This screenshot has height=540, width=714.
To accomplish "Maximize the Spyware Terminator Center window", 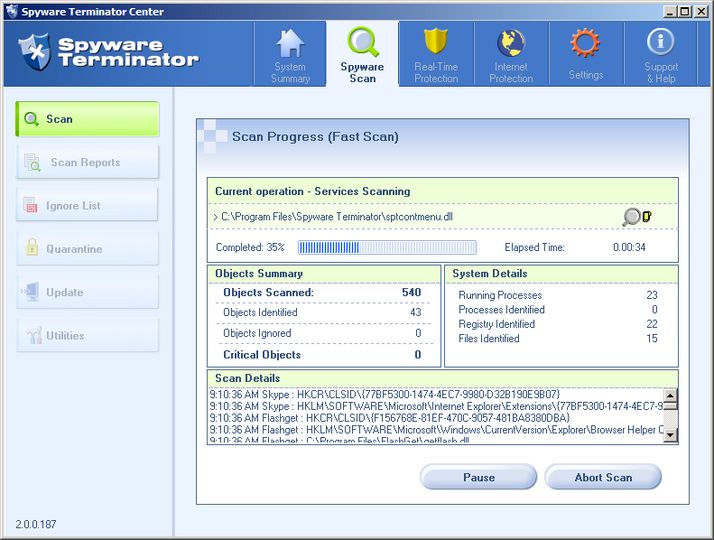I will click(684, 11).
